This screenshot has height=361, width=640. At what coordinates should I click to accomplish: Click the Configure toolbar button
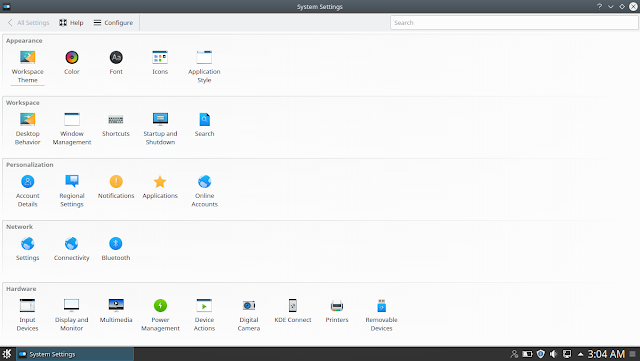[x=113, y=22]
